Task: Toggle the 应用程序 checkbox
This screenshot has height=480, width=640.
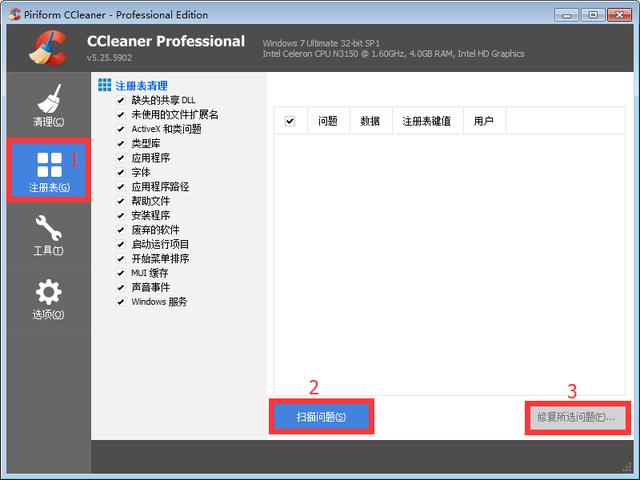Action: coord(121,158)
